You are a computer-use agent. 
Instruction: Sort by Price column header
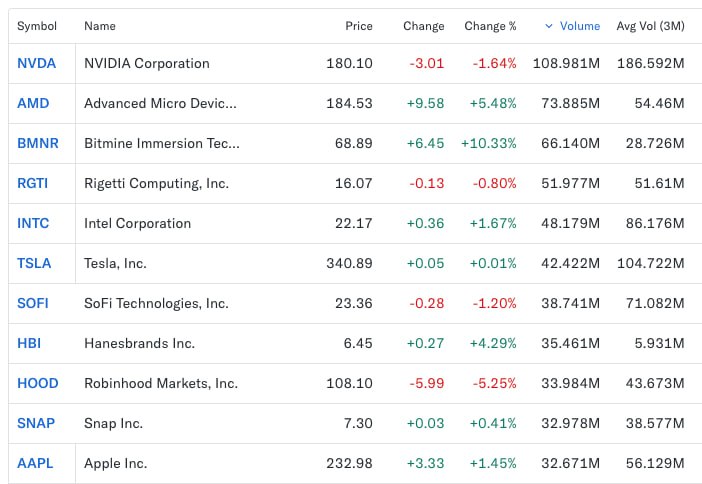[358, 26]
